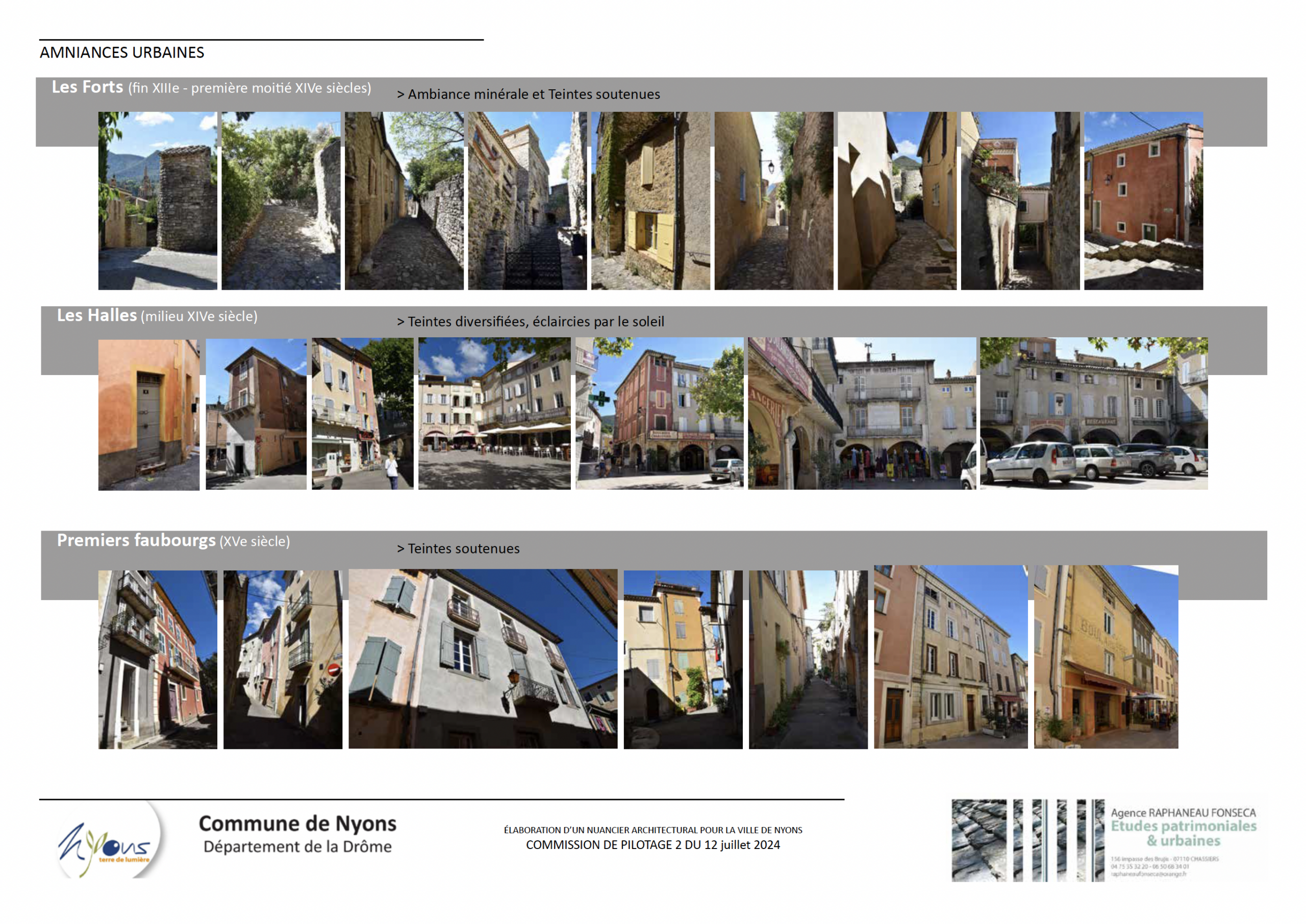Image resolution: width=1306 pixels, height=924 pixels.
Task: Open the round stone tower photo
Action: tap(158, 201)
